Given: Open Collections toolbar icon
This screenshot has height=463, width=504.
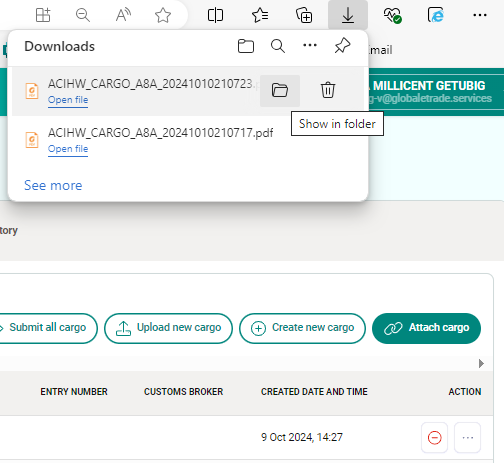Looking at the screenshot, I should (304, 15).
